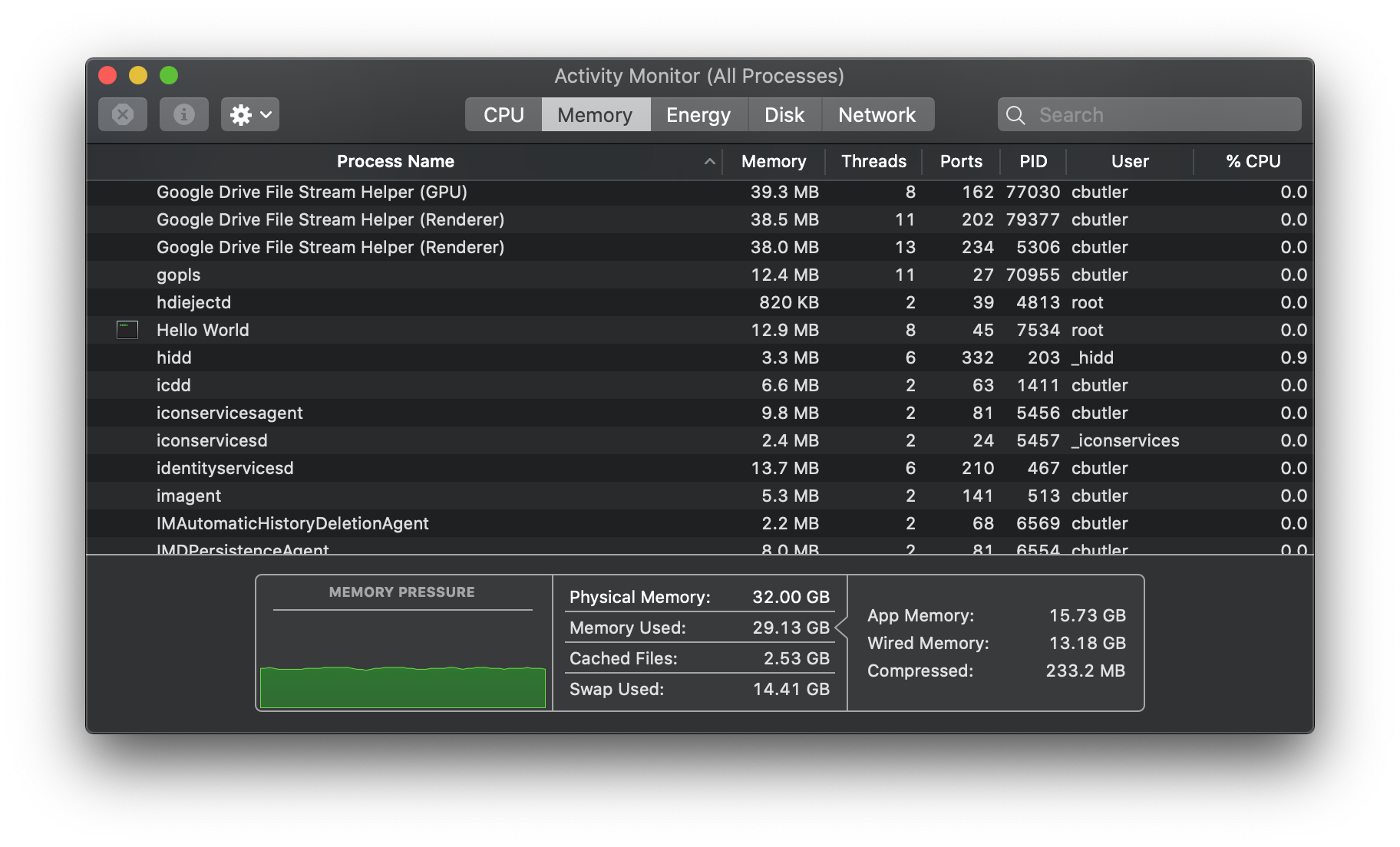Viewport: 1400px width, 847px height.
Task: Select the Renderer process with PID 79377
Action: (700, 219)
